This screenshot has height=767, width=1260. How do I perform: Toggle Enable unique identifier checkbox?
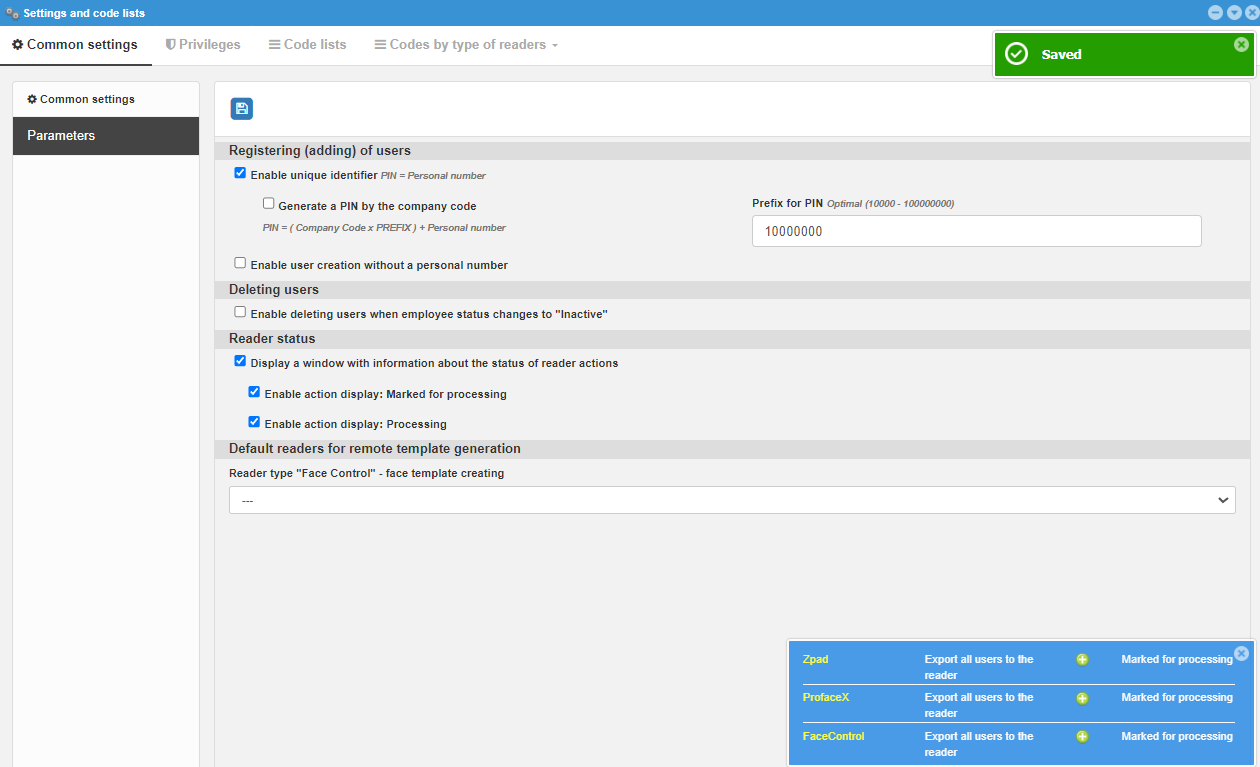coord(240,173)
